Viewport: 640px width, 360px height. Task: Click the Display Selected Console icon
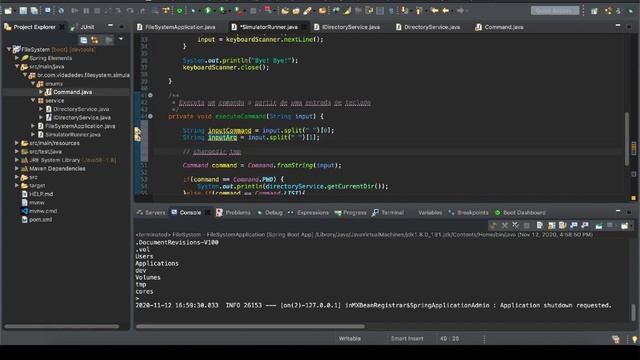tap(610, 225)
